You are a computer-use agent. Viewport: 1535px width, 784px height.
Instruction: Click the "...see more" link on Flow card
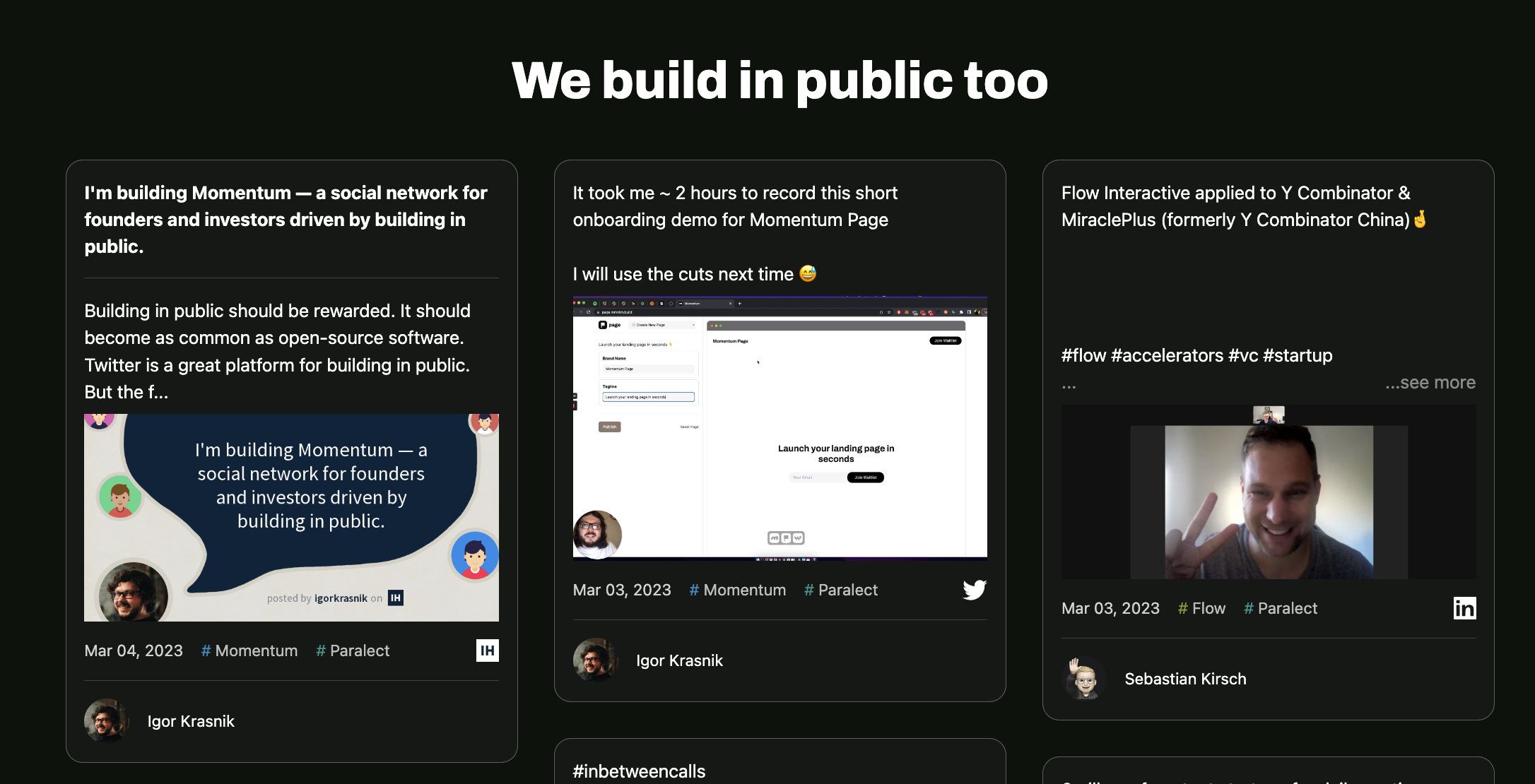click(1430, 382)
